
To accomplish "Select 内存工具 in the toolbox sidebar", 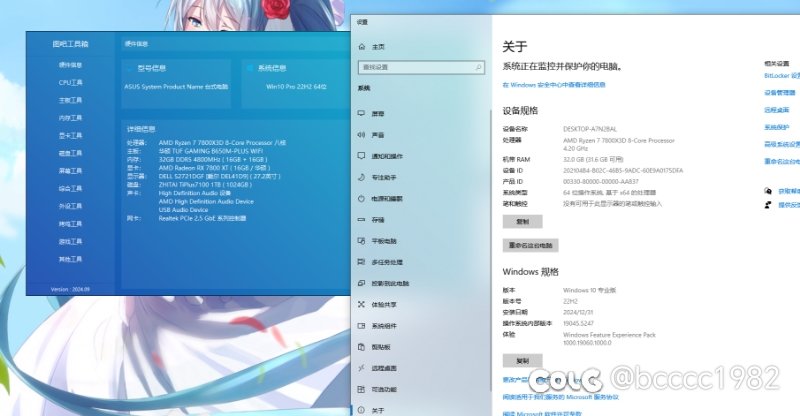I will 70,117.
